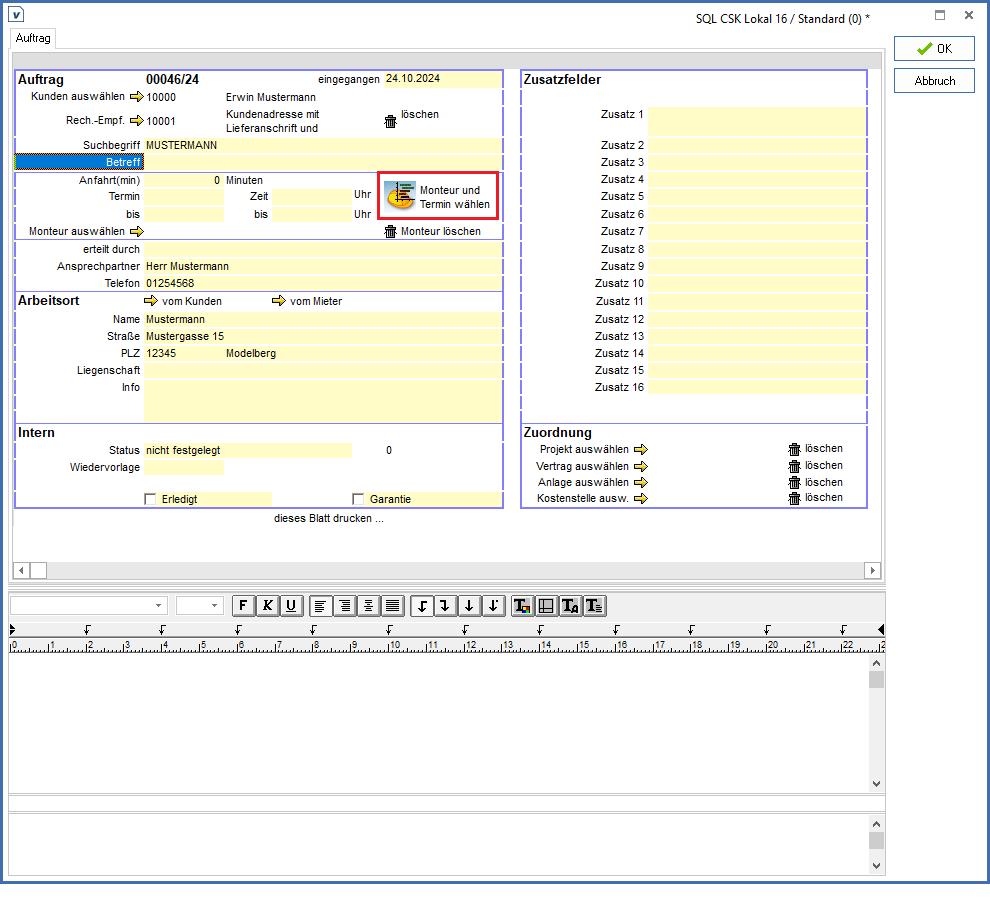The image size is (990, 900).
Task: Click the arrow icon for vom Mieter
Action: point(279,301)
